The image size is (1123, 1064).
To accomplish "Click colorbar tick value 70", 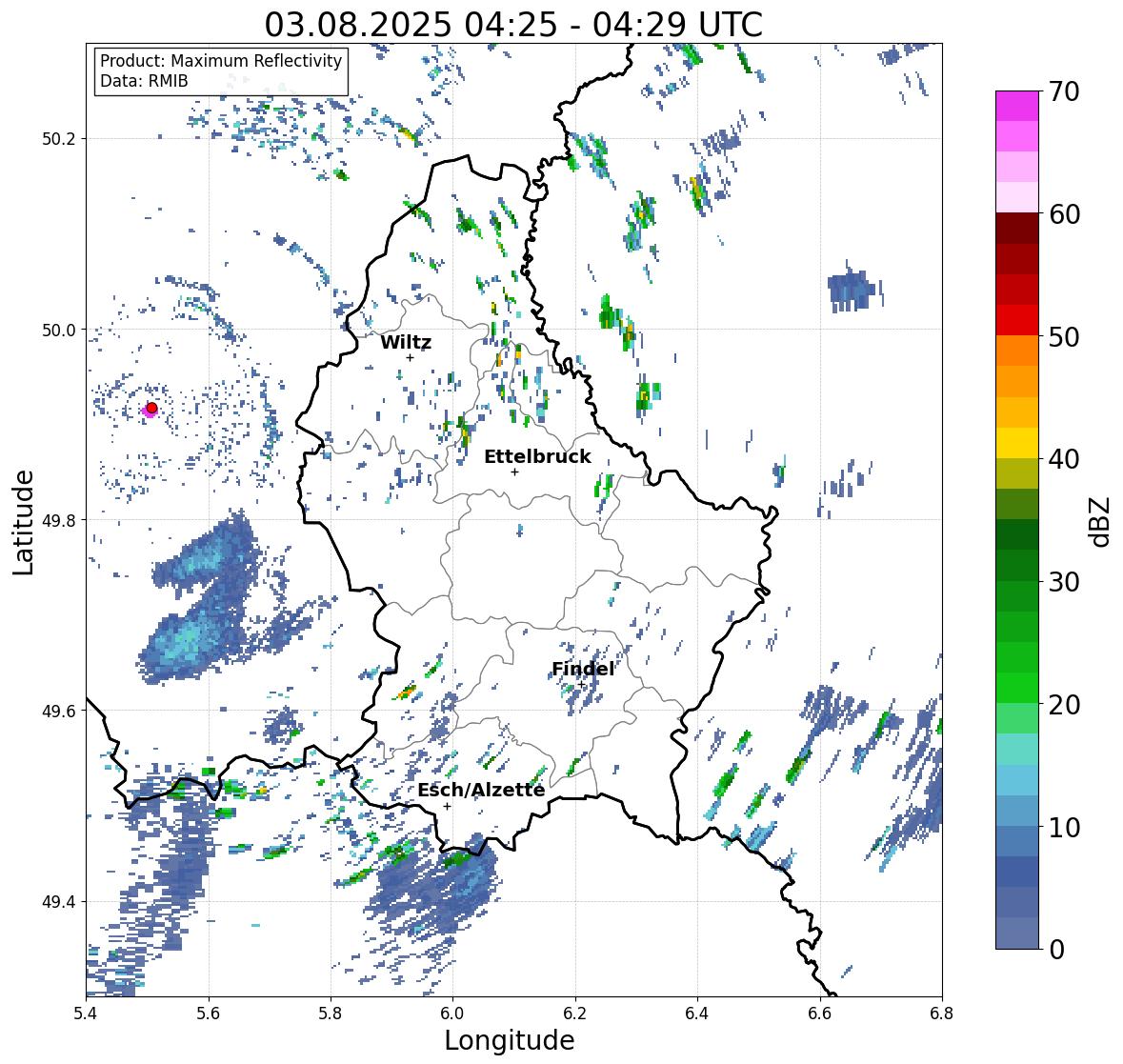I will pyautogui.click(x=1064, y=91).
